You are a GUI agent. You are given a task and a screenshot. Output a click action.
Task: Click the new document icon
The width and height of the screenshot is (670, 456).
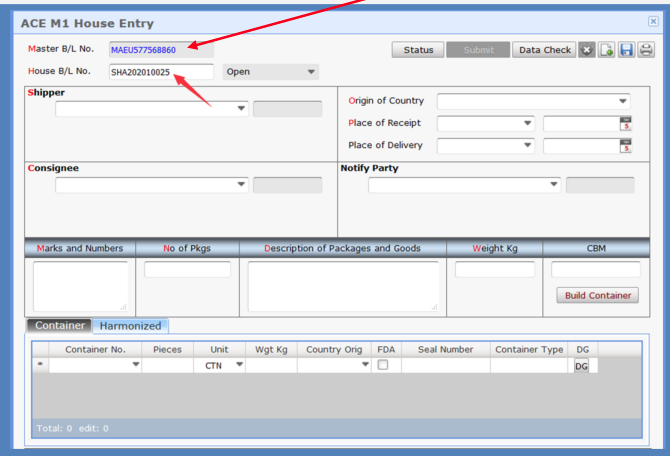(x=607, y=50)
